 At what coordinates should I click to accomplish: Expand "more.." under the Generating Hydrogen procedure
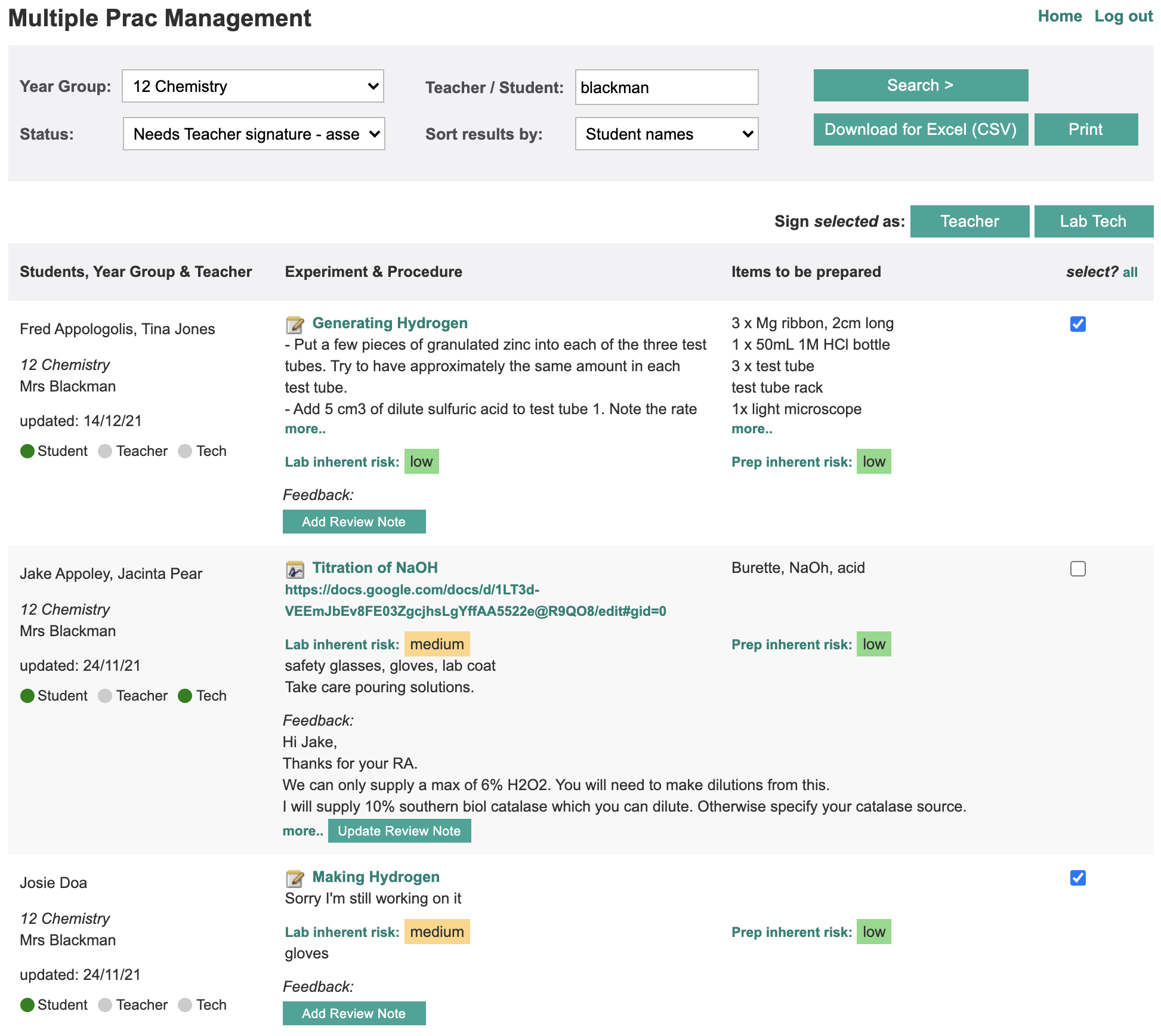click(304, 428)
